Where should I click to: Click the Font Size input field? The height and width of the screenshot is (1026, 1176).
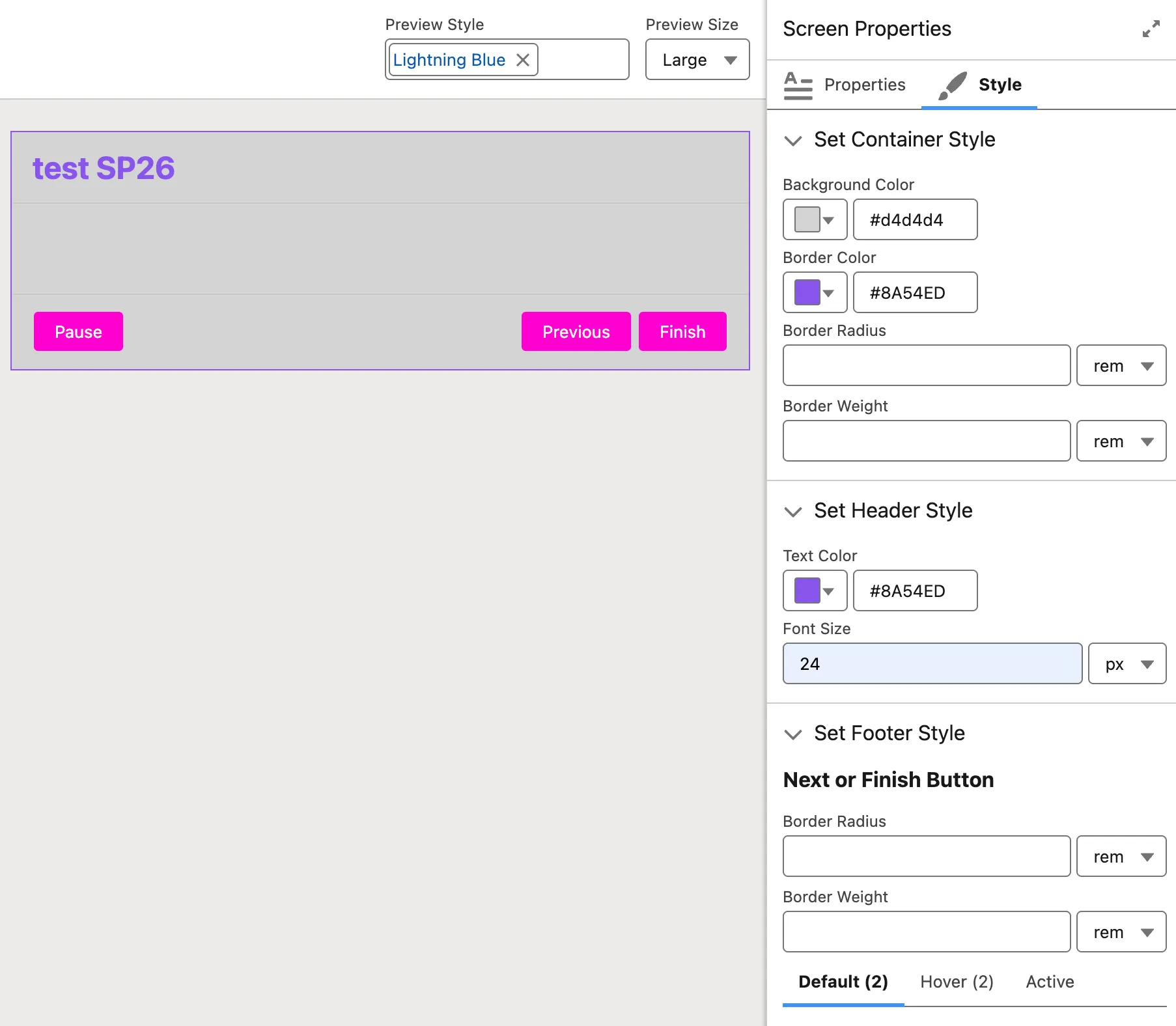click(x=932, y=664)
